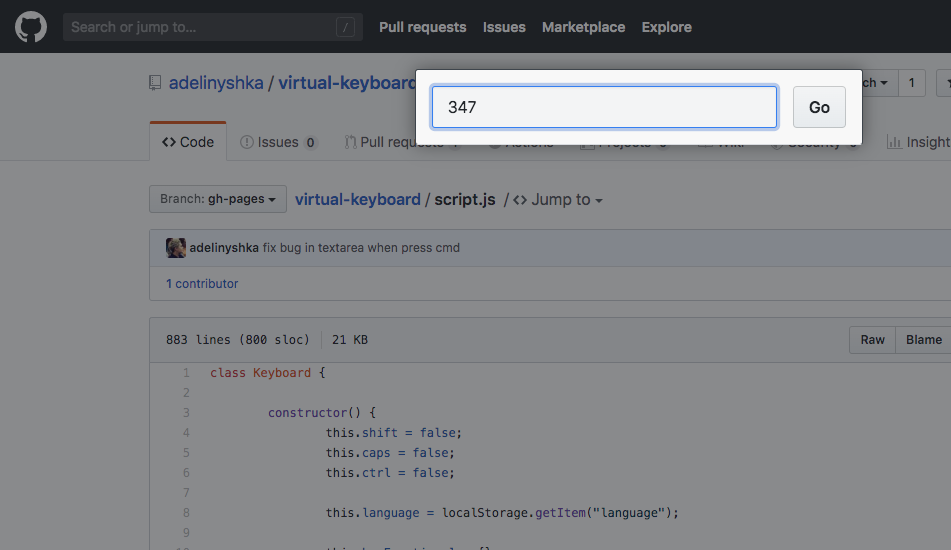Viewport: 951px width, 550px height.
Task: Click code line this.caps = false;
Action: tap(390, 453)
